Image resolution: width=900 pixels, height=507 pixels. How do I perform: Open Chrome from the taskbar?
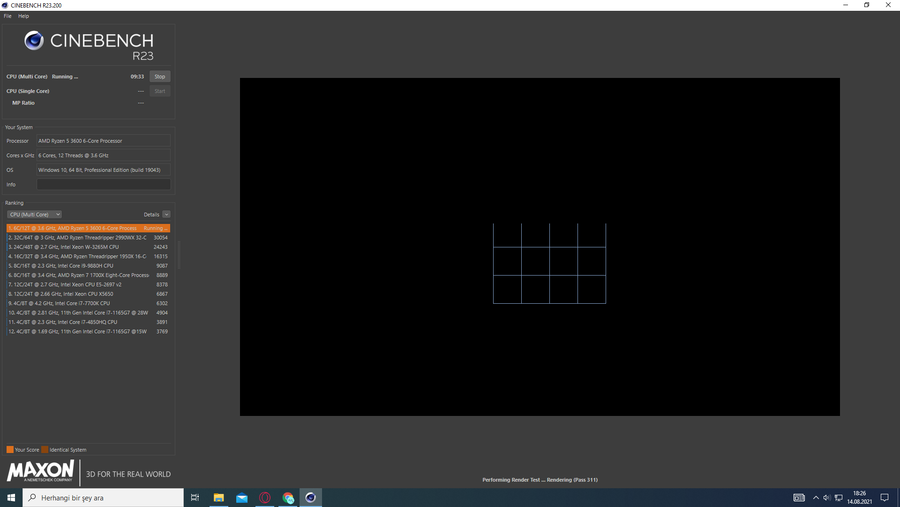[x=288, y=497]
